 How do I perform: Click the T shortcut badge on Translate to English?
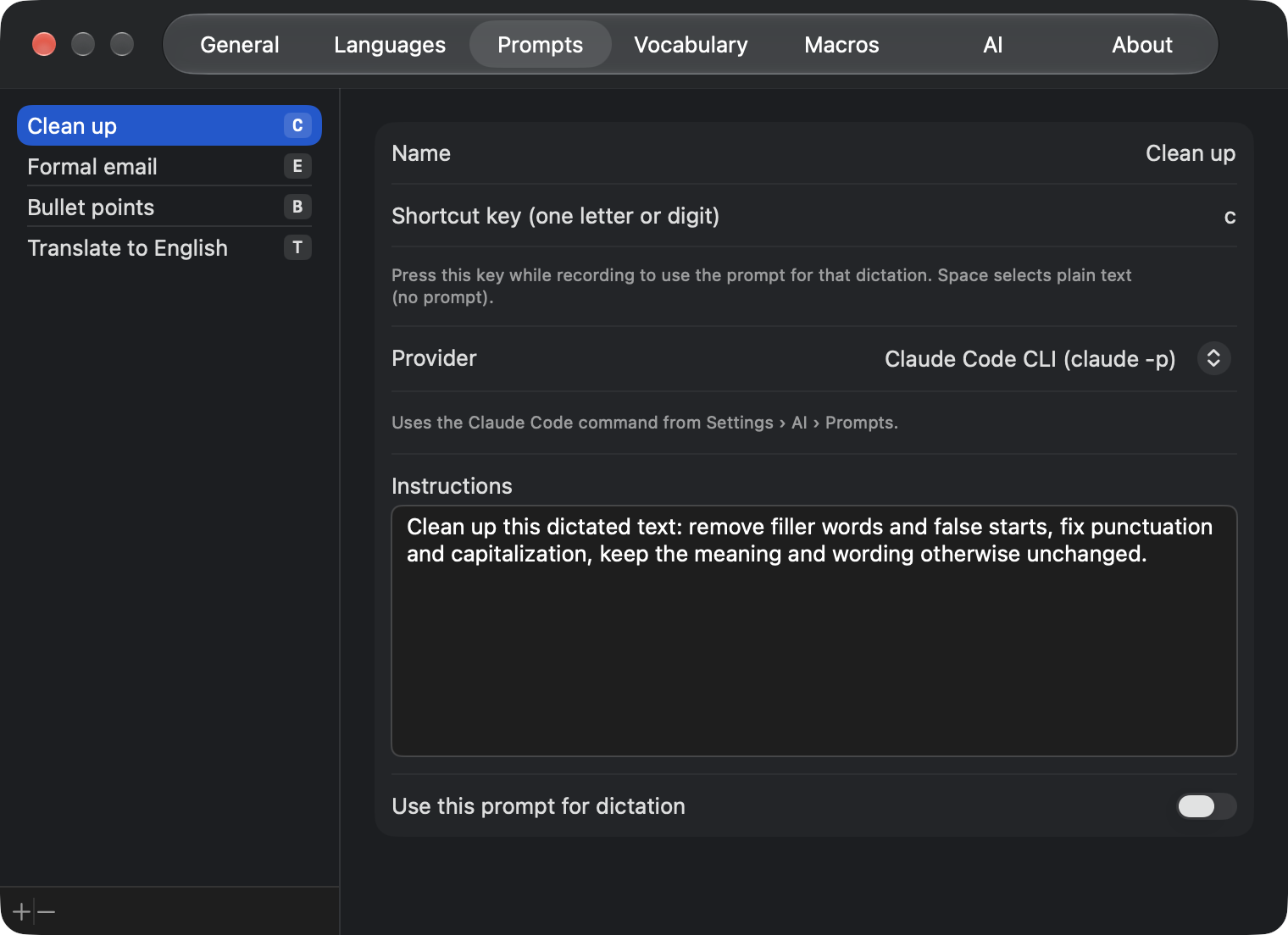pos(297,247)
